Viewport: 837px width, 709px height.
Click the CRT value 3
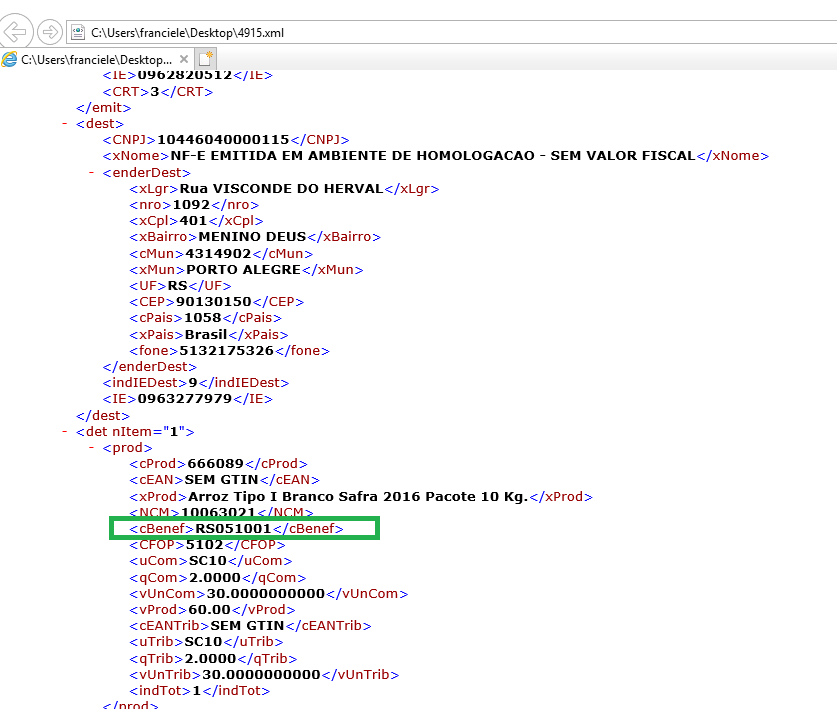(x=155, y=92)
